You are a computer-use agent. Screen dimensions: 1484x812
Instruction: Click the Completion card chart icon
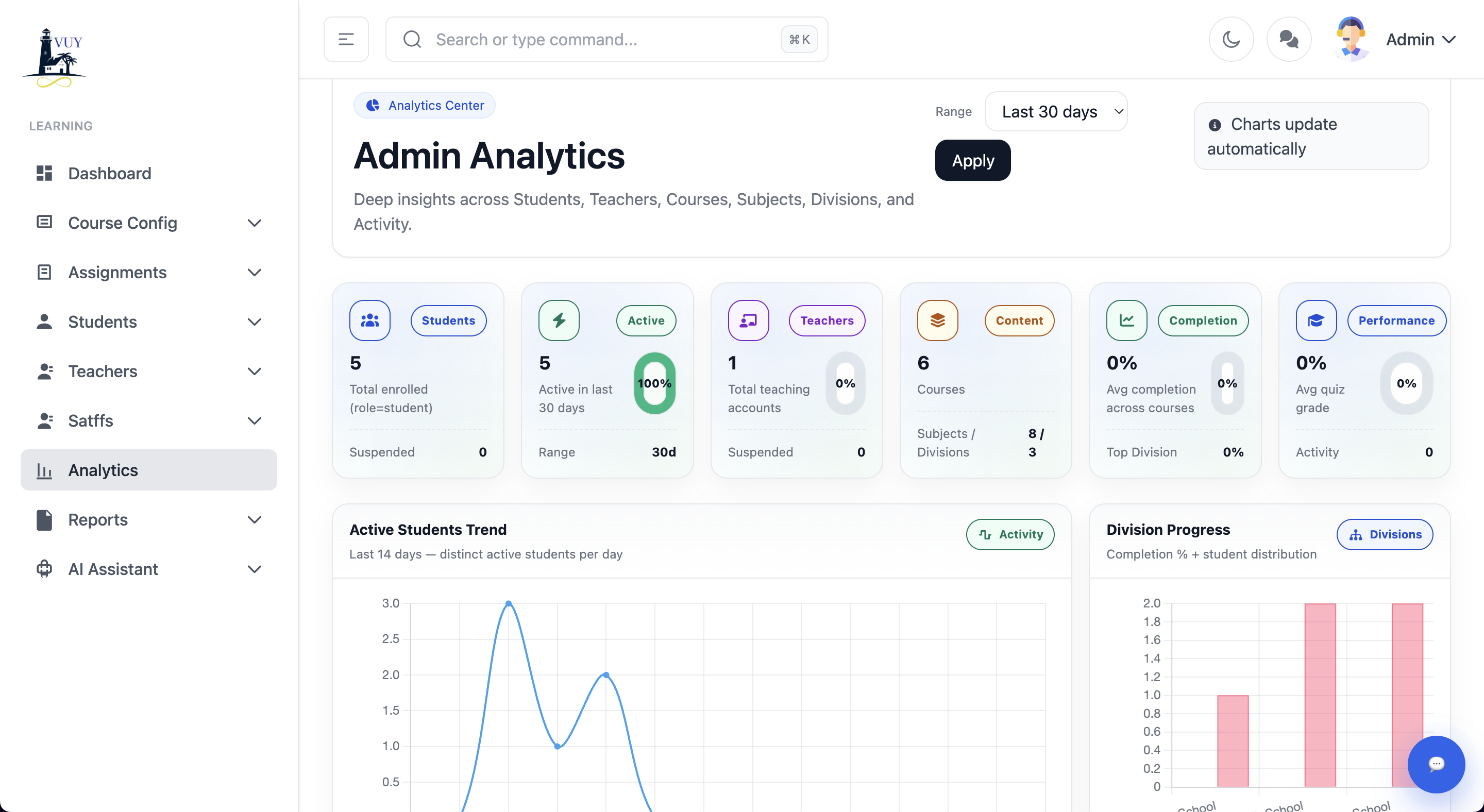pyautogui.click(x=1126, y=320)
